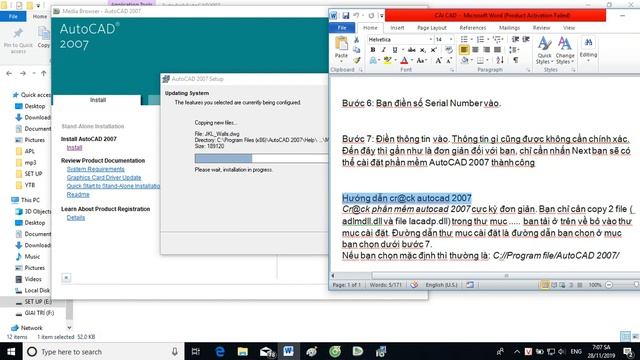
Task: Click English (U.S.) language in status bar
Action: [x=441, y=285]
